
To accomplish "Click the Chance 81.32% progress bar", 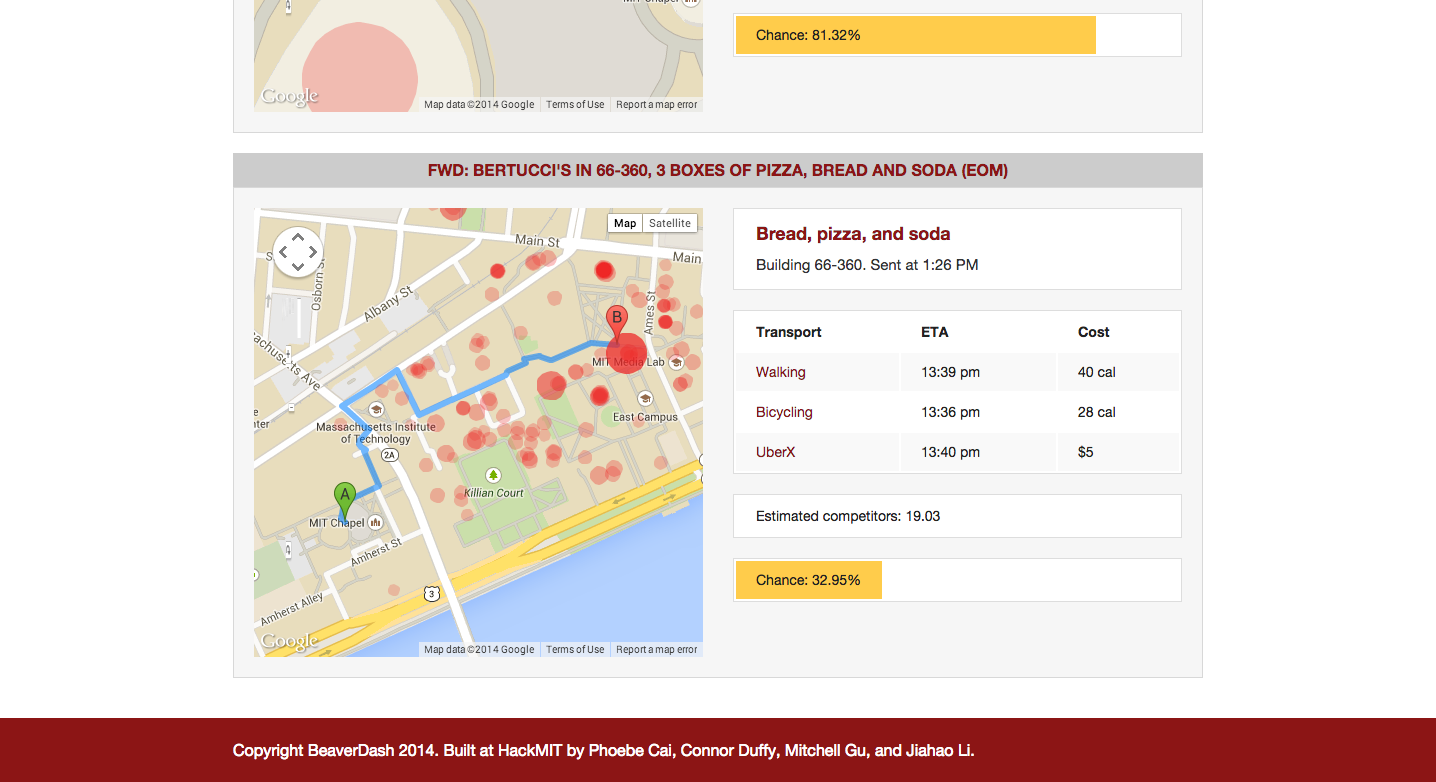I will pyautogui.click(x=957, y=35).
